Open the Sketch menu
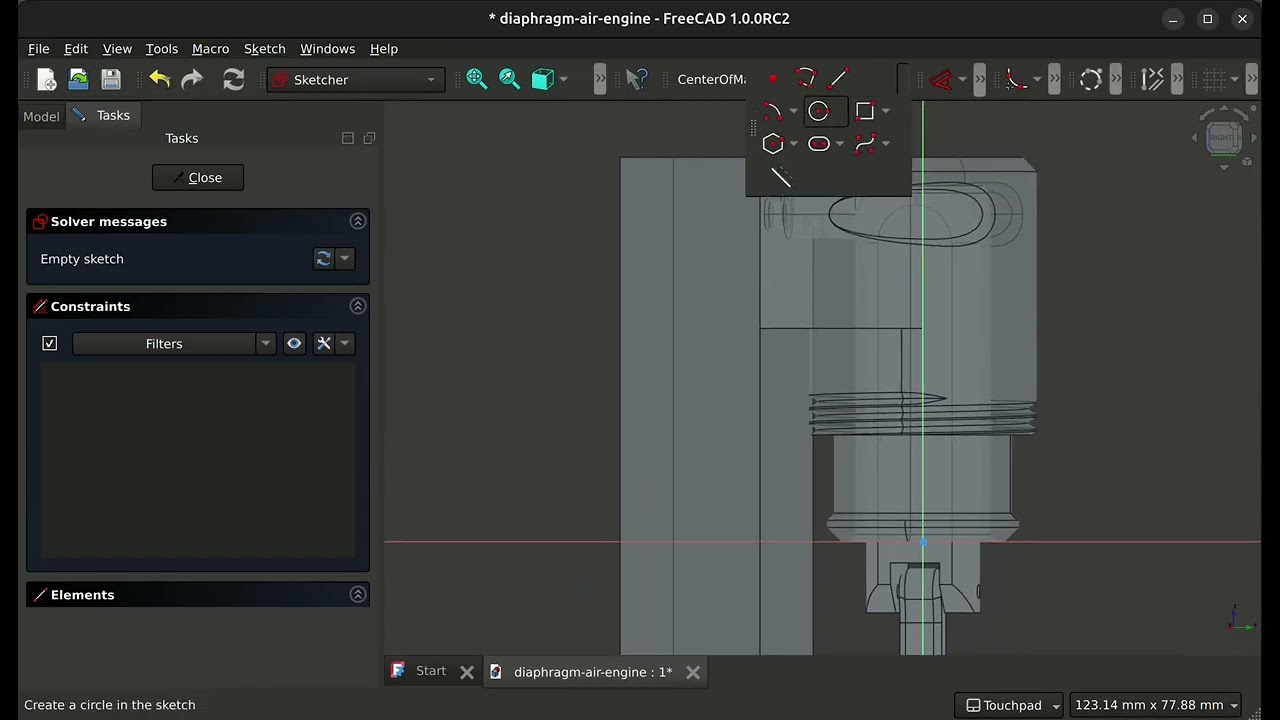 [x=264, y=49]
